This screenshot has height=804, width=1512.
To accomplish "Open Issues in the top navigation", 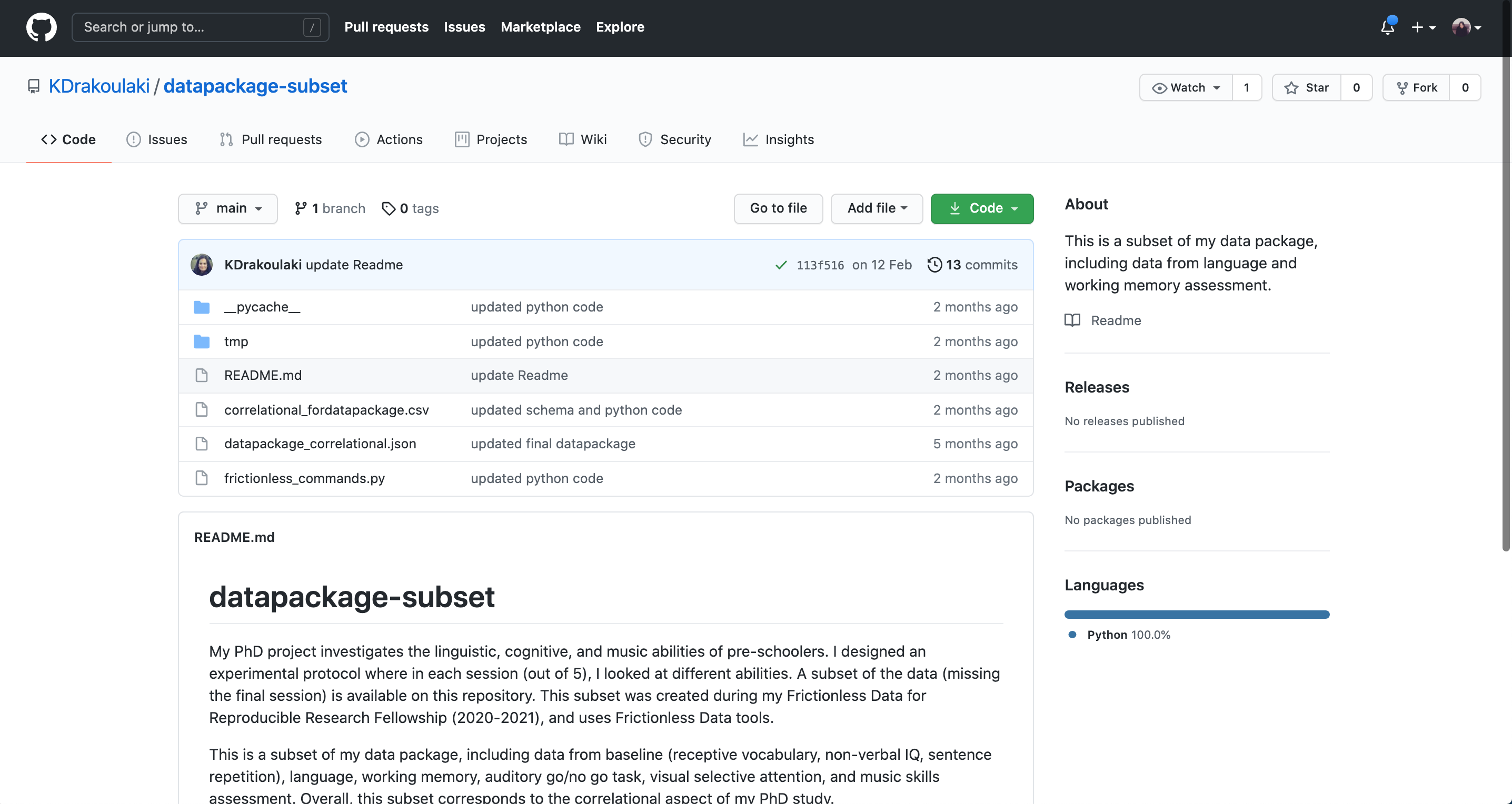I will click(464, 27).
